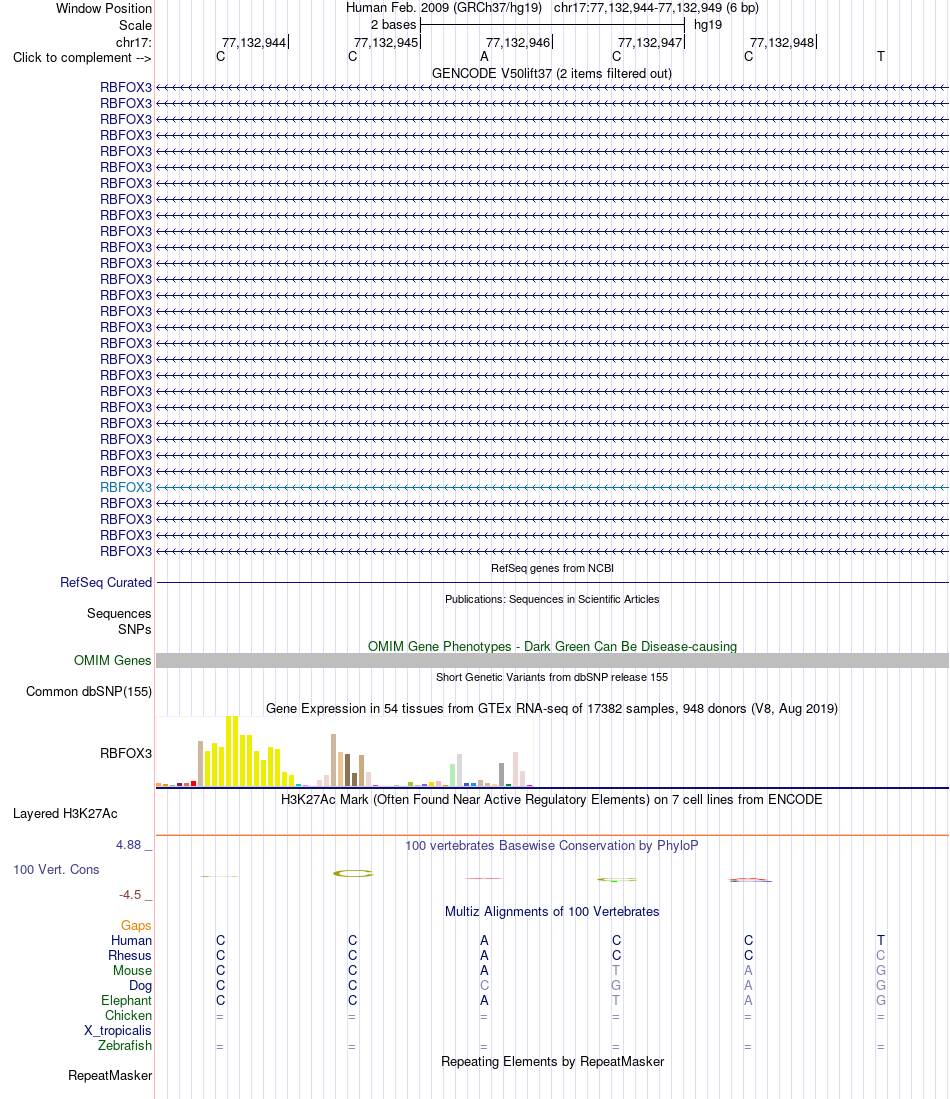Open the 'H3K27Ac Mark' ENCODE track title
Viewport: 950px width, 1099px height.
click(552, 800)
